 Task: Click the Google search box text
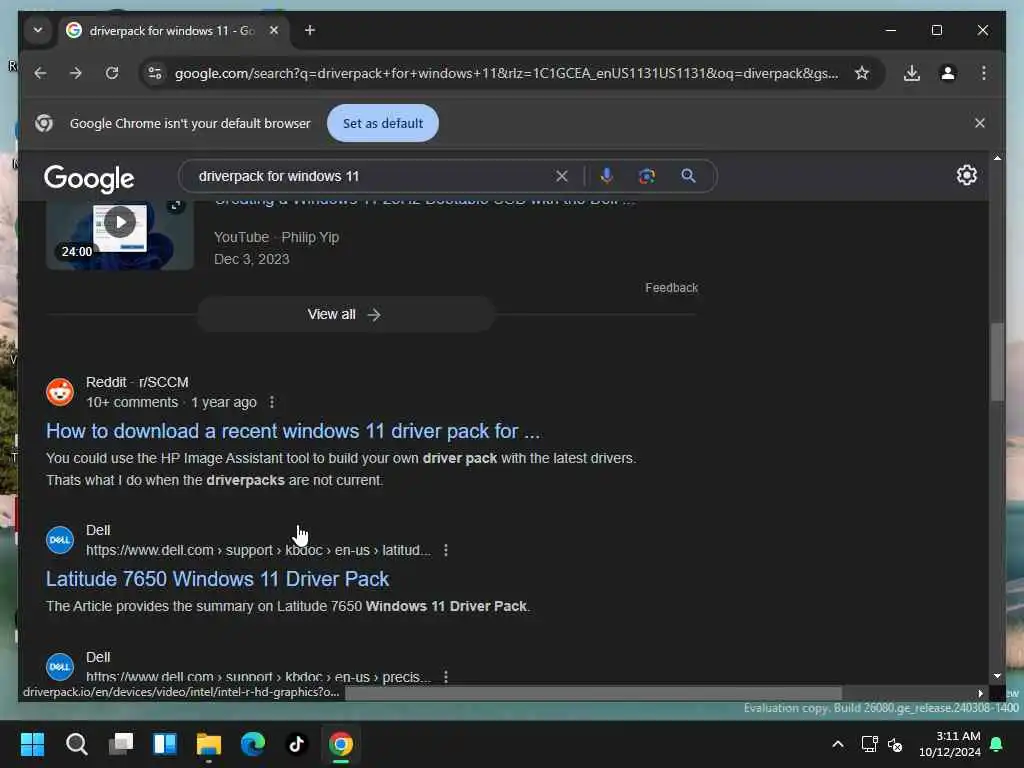(279, 176)
